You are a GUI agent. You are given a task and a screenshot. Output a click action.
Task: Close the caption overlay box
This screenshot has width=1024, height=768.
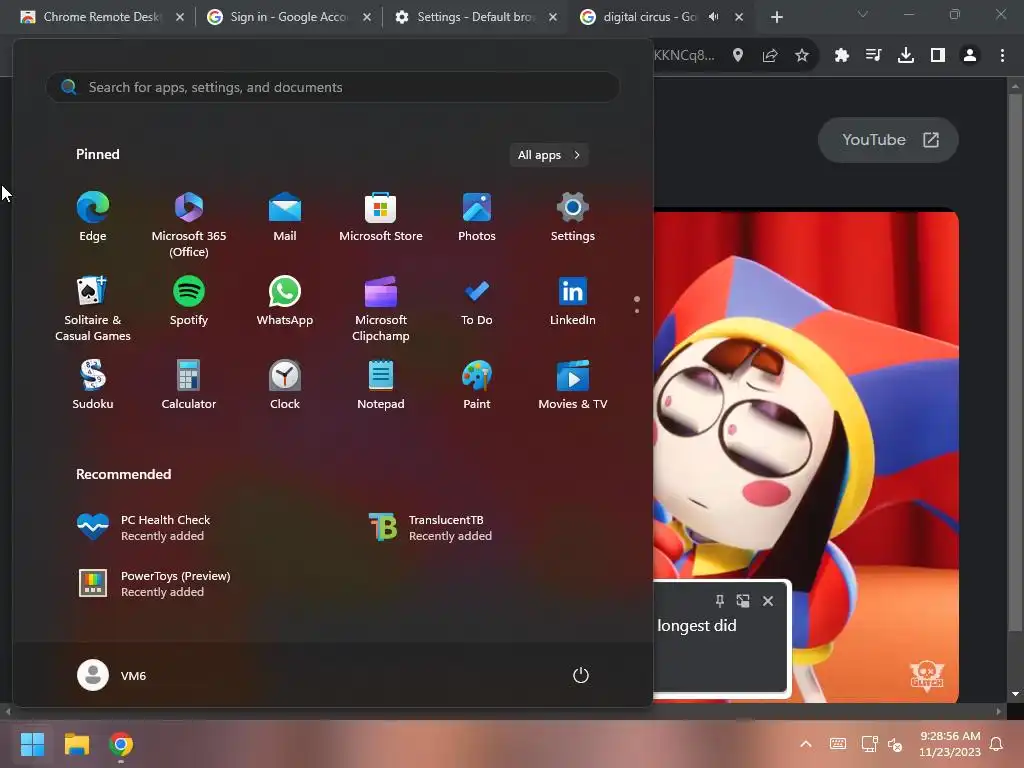(768, 601)
